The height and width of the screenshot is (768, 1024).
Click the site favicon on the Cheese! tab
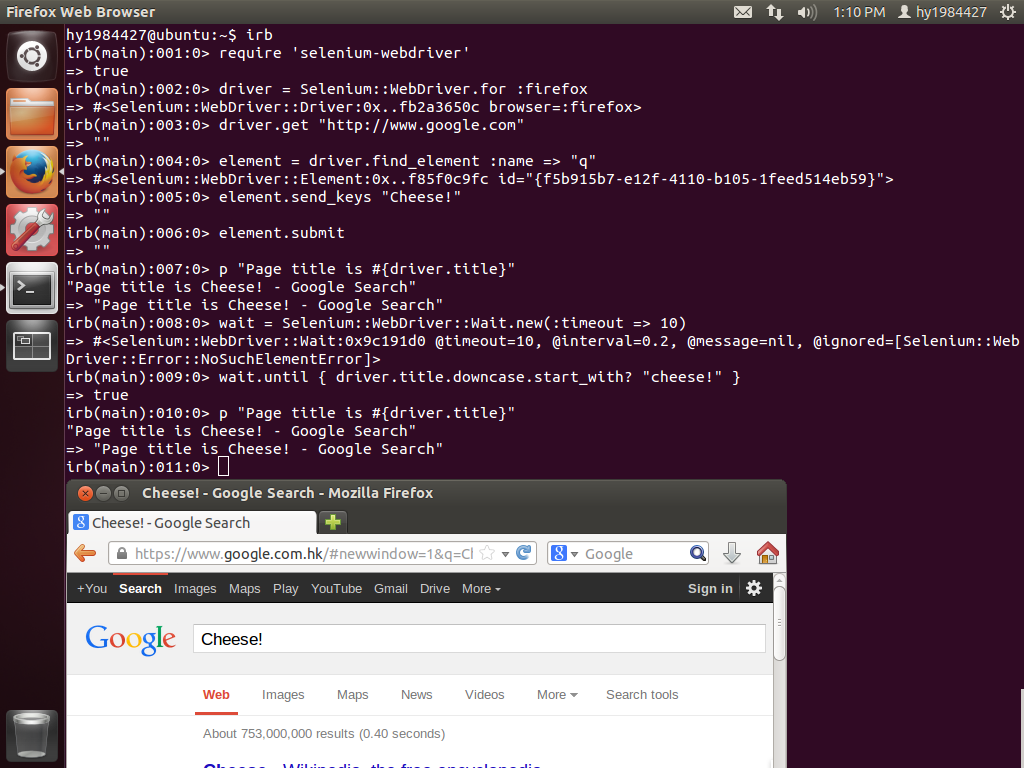pyautogui.click(x=80, y=522)
